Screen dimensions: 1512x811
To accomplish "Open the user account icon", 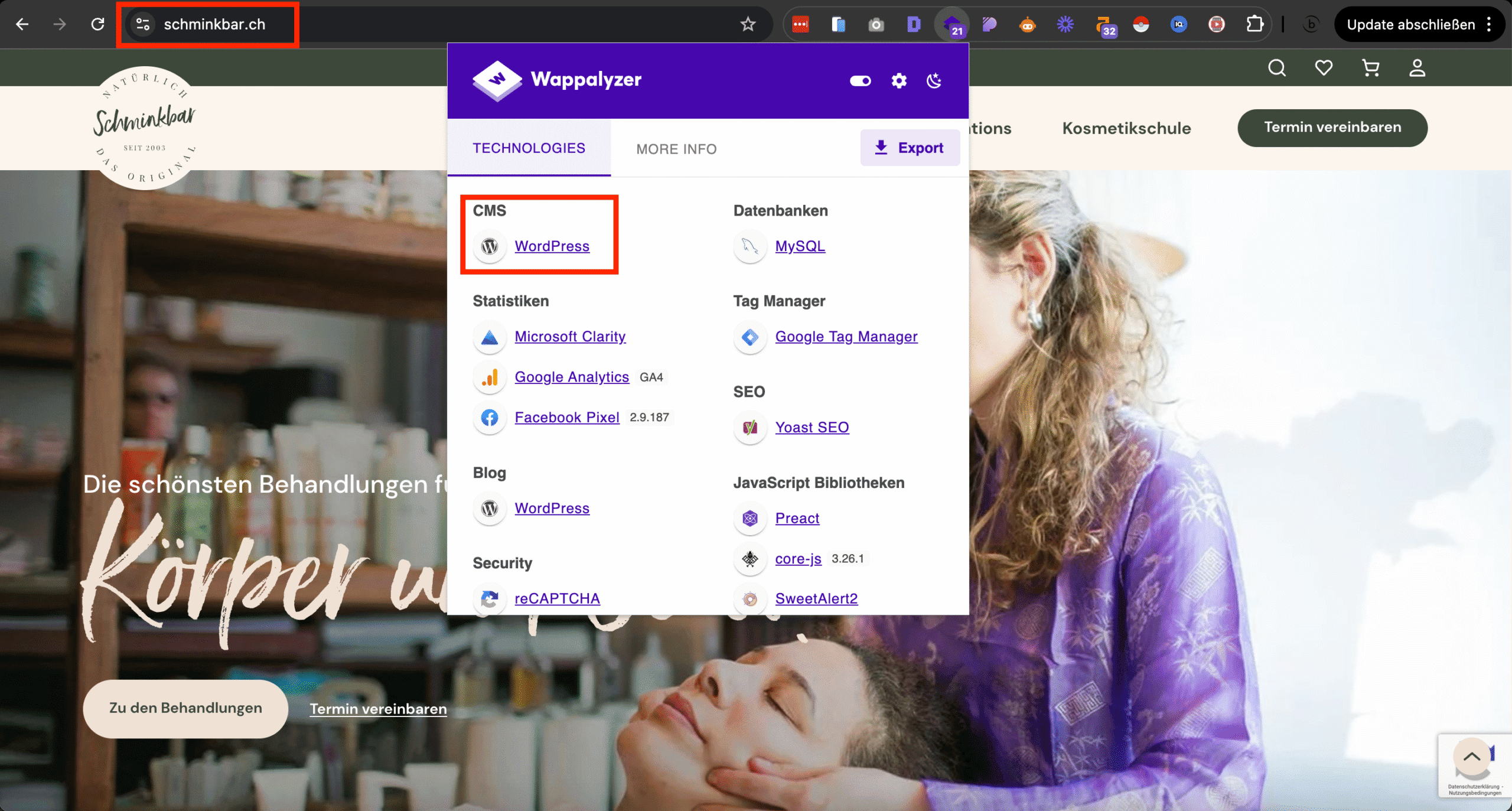I will [1417, 68].
